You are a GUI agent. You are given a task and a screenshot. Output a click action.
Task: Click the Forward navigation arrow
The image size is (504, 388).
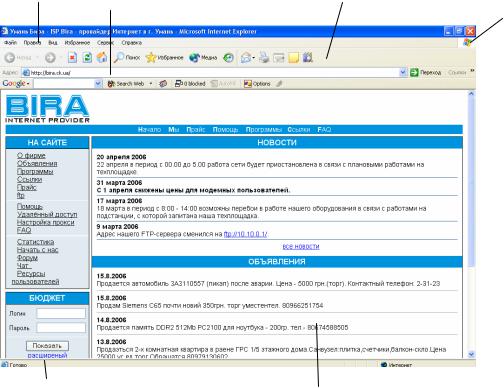coord(50,58)
